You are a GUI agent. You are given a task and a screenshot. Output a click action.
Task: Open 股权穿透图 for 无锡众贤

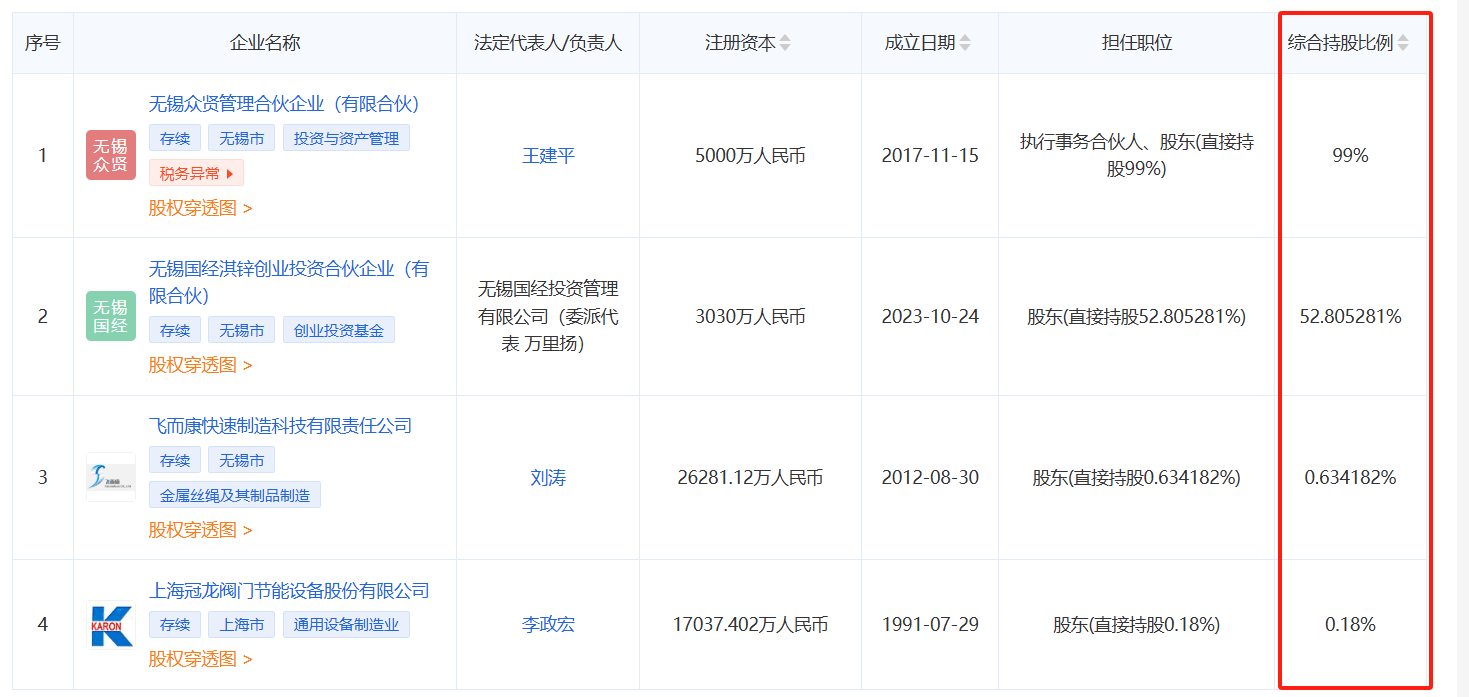[x=200, y=208]
